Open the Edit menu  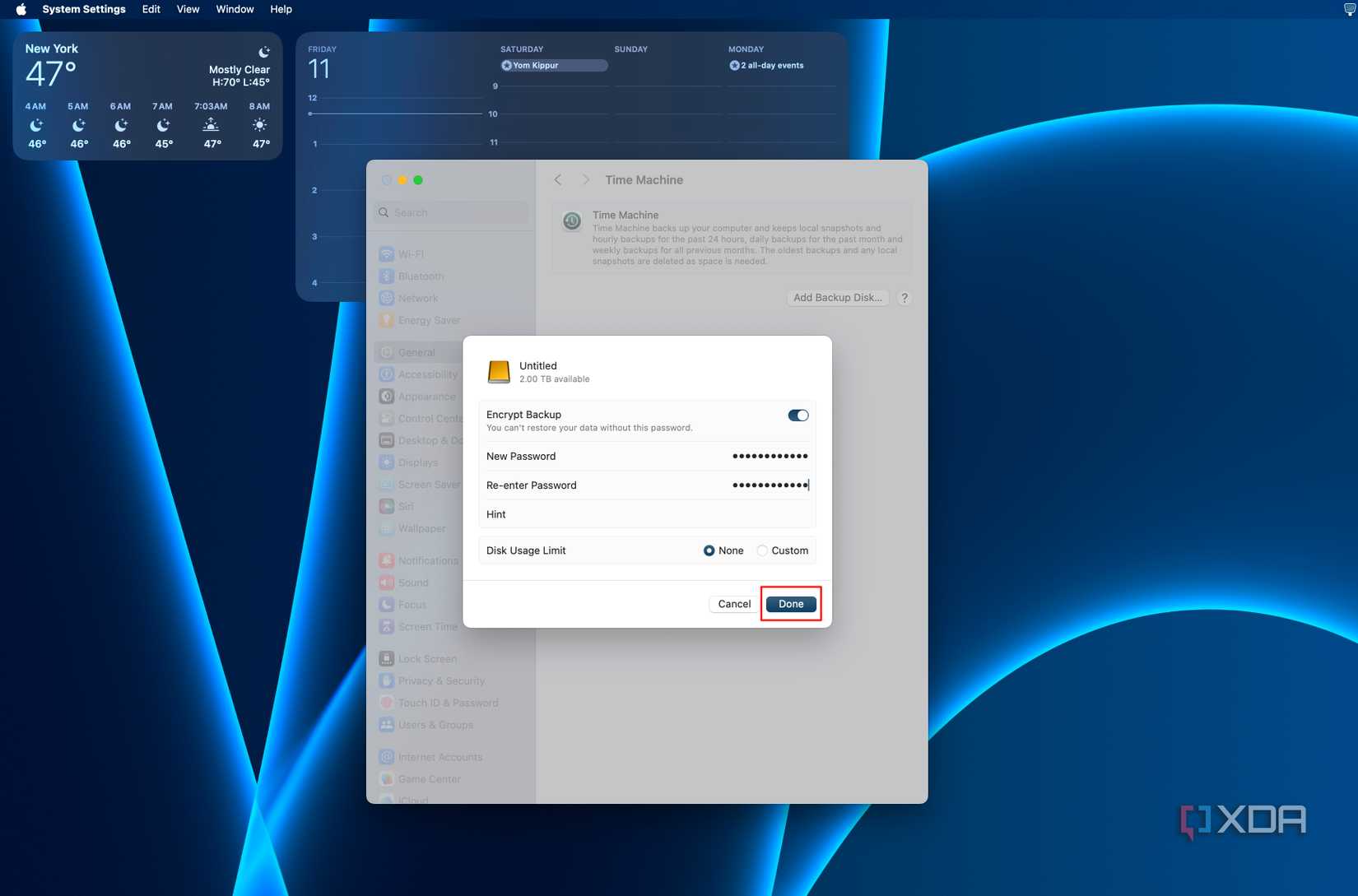151,9
